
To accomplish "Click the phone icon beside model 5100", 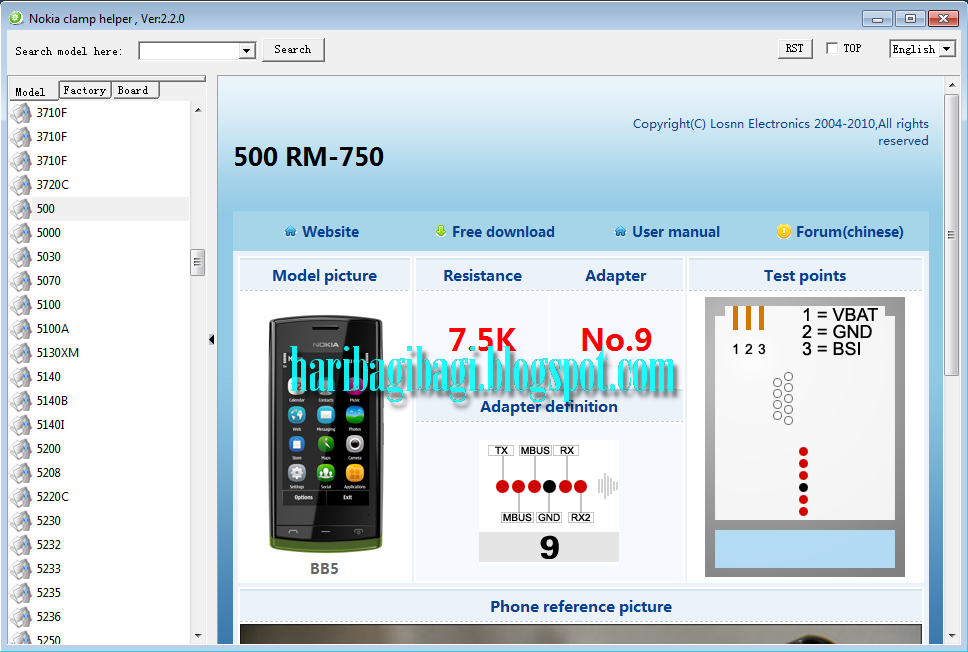I will pos(21,305).
